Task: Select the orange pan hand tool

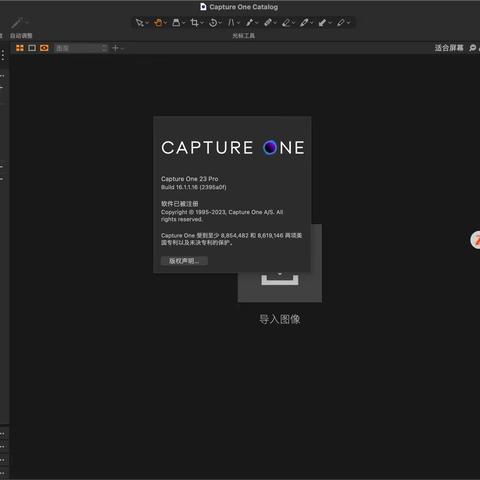Action: (158, 23)
